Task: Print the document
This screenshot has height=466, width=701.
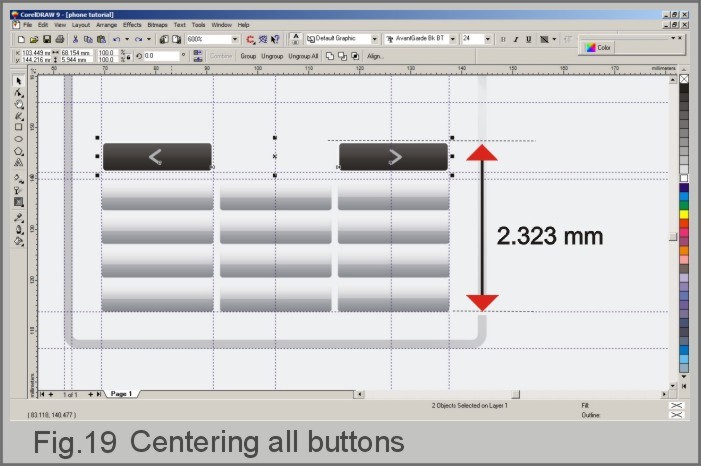Action: pos(59,39)
